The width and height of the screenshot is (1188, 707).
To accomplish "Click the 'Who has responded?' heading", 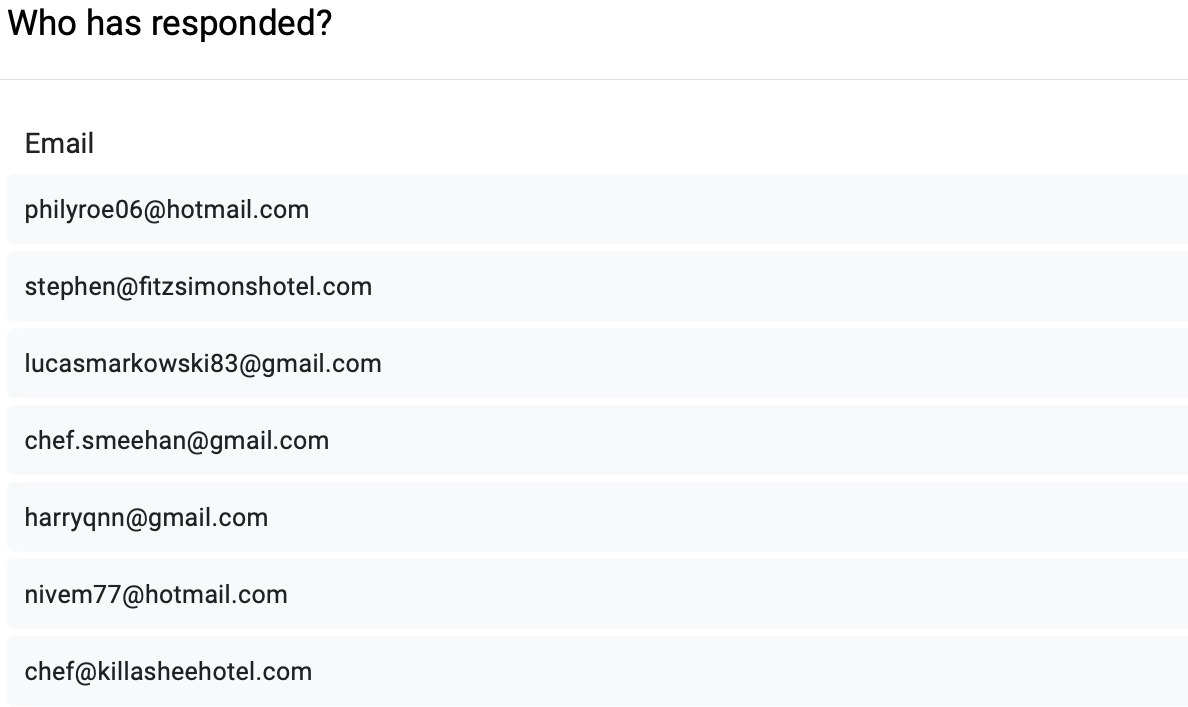I will (x=170, y=23).
